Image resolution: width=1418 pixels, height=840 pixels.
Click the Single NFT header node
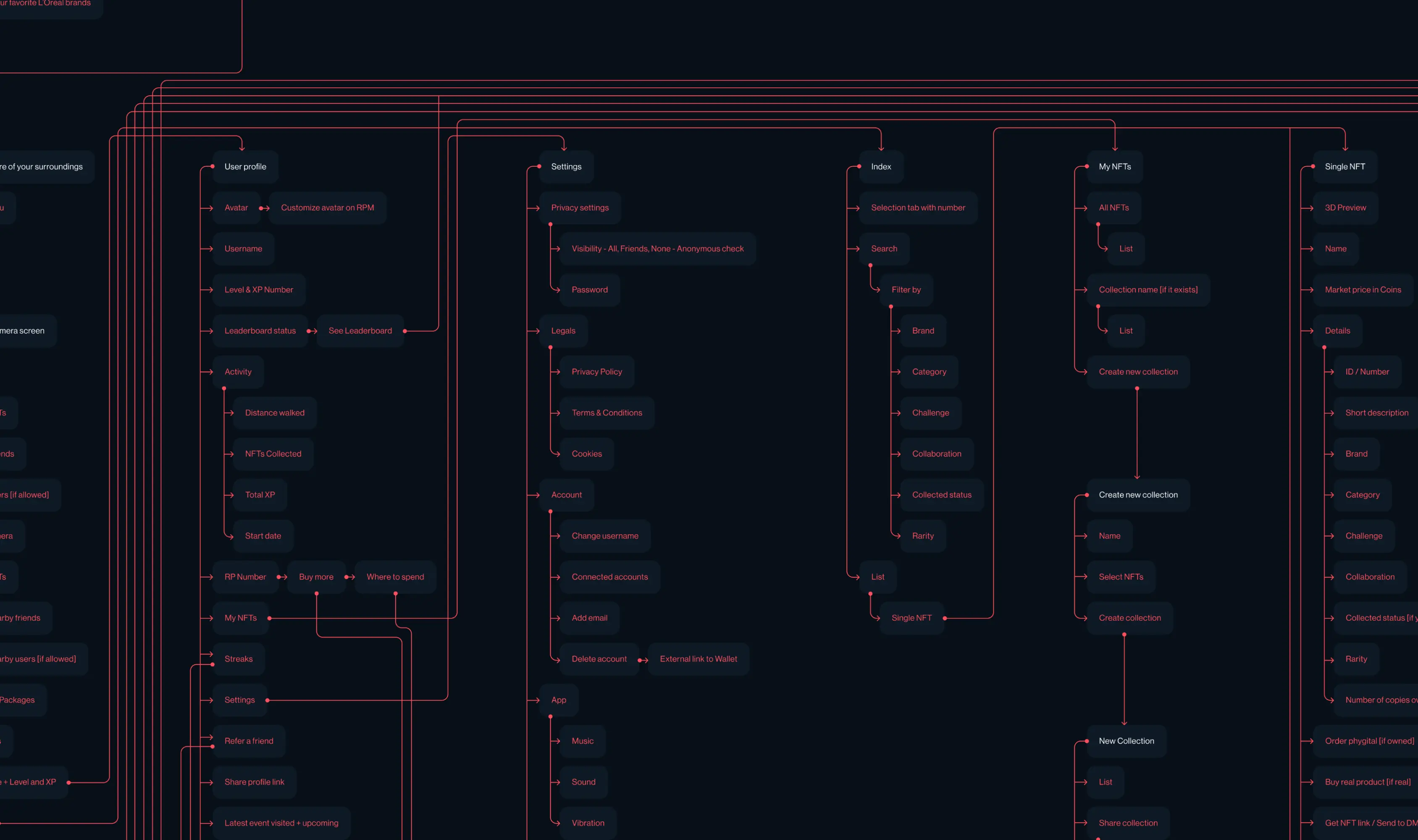1344,166
